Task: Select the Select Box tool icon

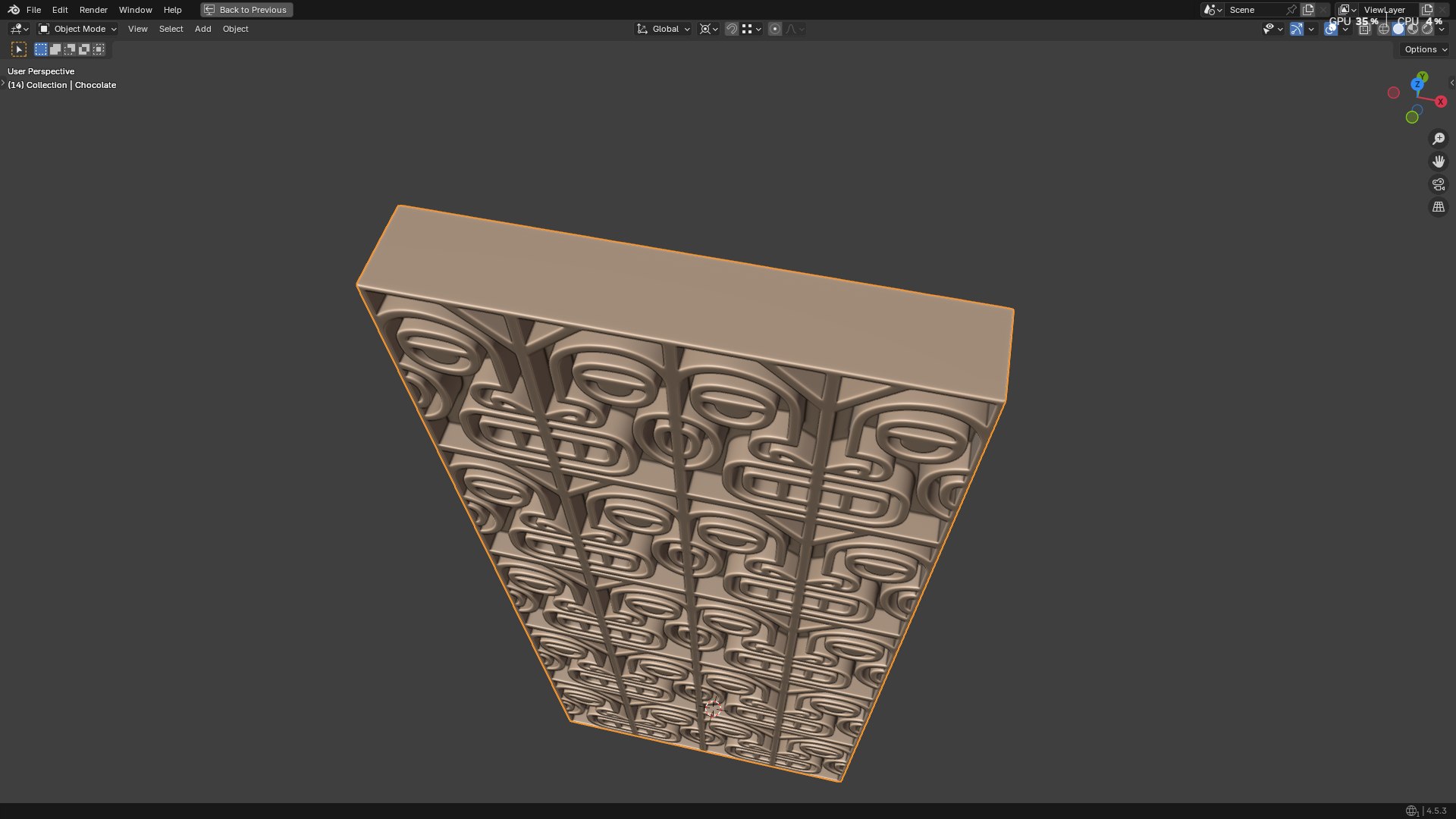Action: pos(19,49)
